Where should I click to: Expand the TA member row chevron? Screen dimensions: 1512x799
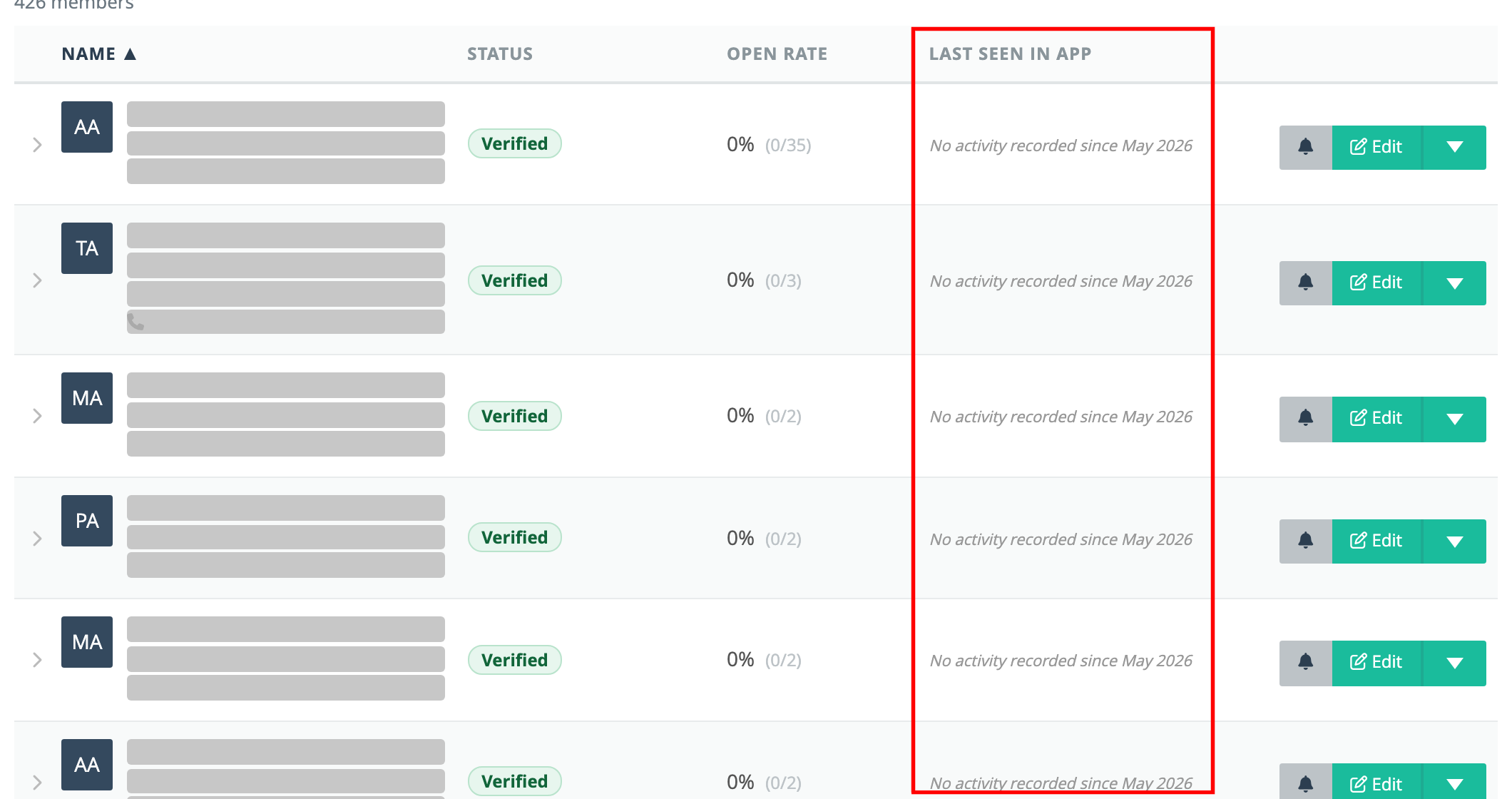tap(37, 280)
